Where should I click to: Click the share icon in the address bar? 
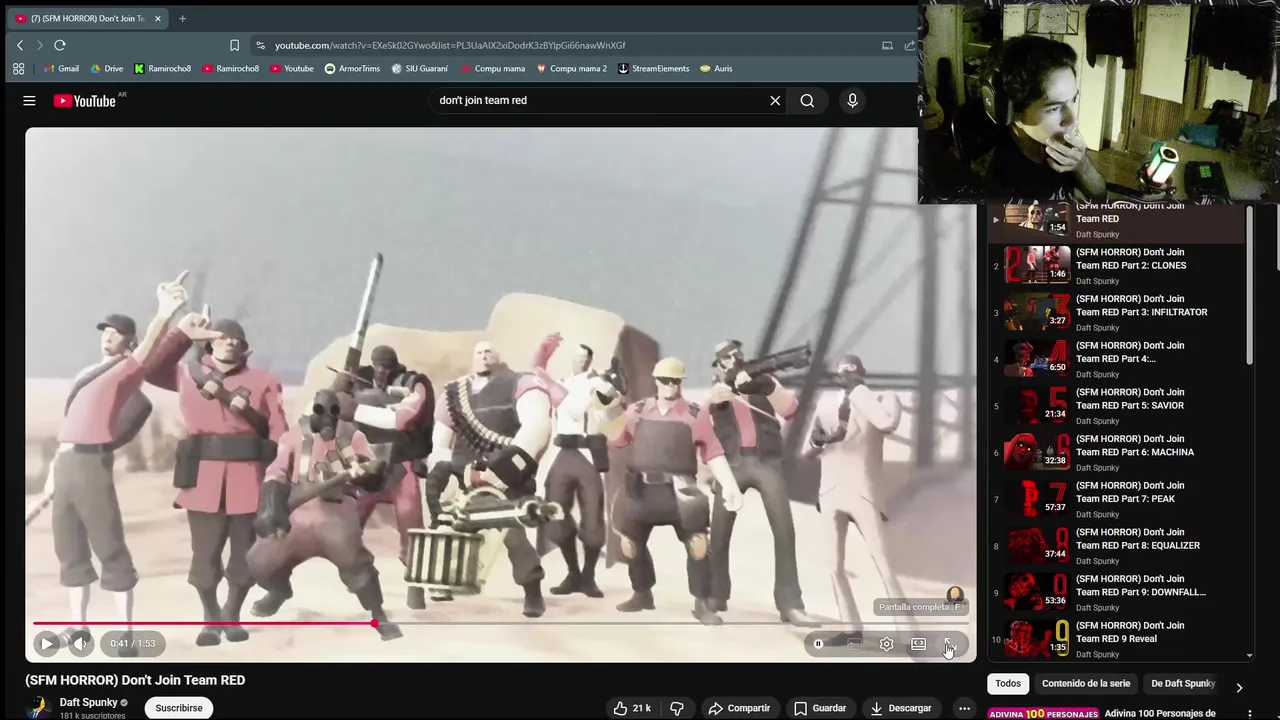909,45
